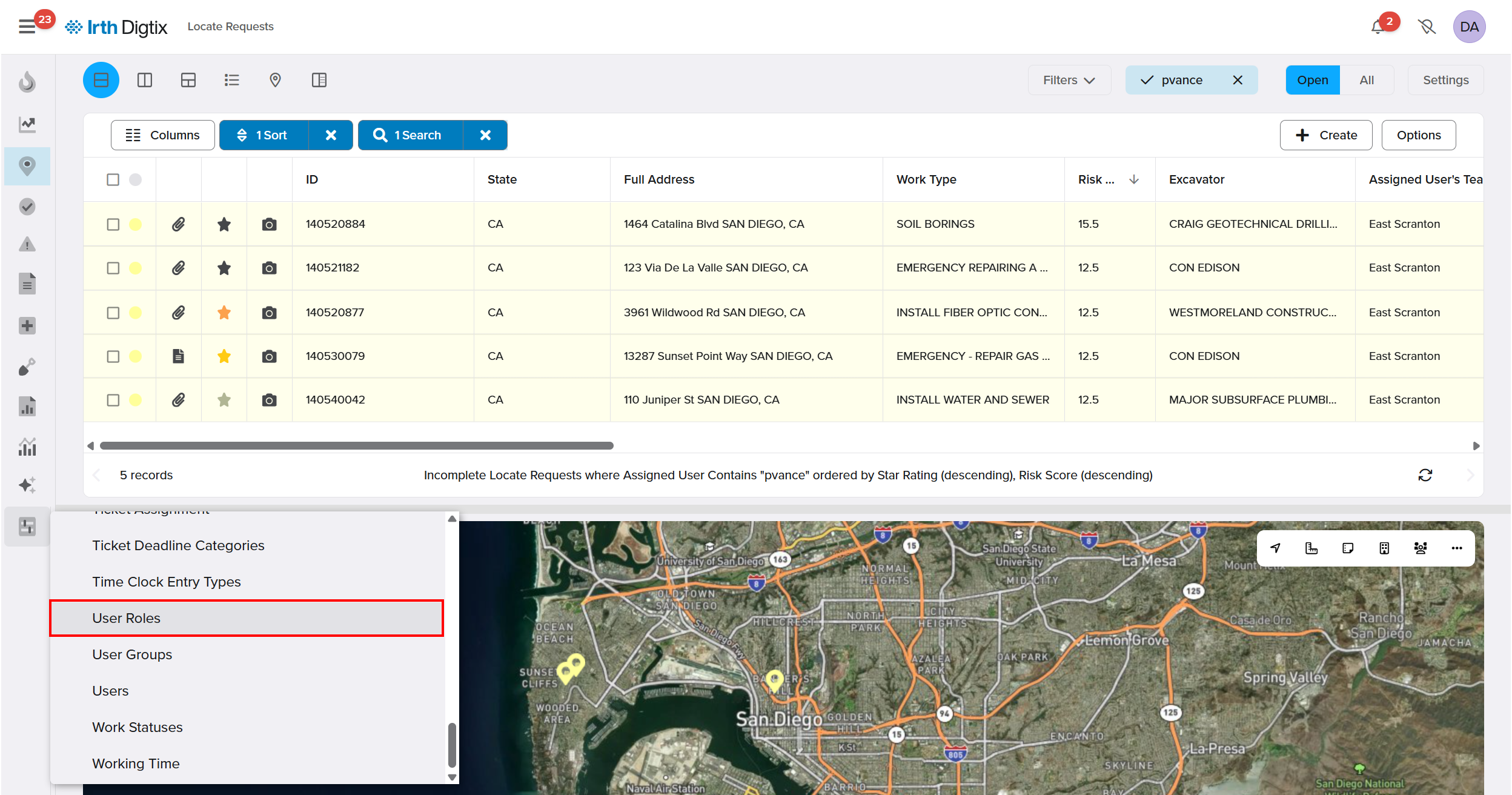Expand the Filters dropdown
Viewport: 1512px width, 795px height.
click(1069, 80)
